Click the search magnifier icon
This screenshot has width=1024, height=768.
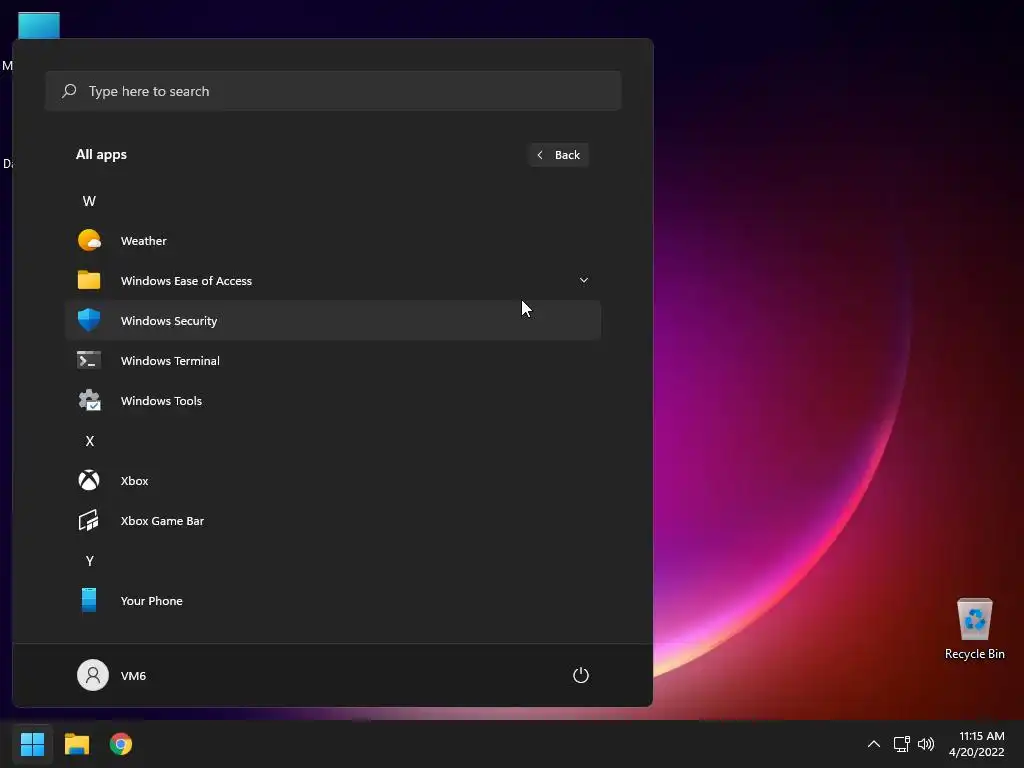pyautogui.click(x=69, y=91)
